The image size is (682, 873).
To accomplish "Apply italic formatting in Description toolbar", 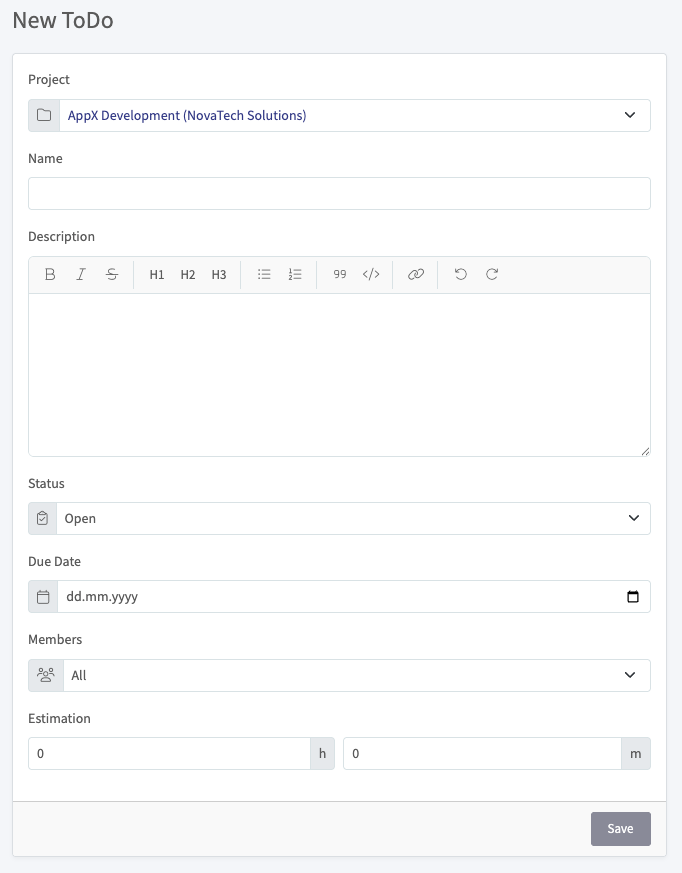I will [x=81, y=274].
